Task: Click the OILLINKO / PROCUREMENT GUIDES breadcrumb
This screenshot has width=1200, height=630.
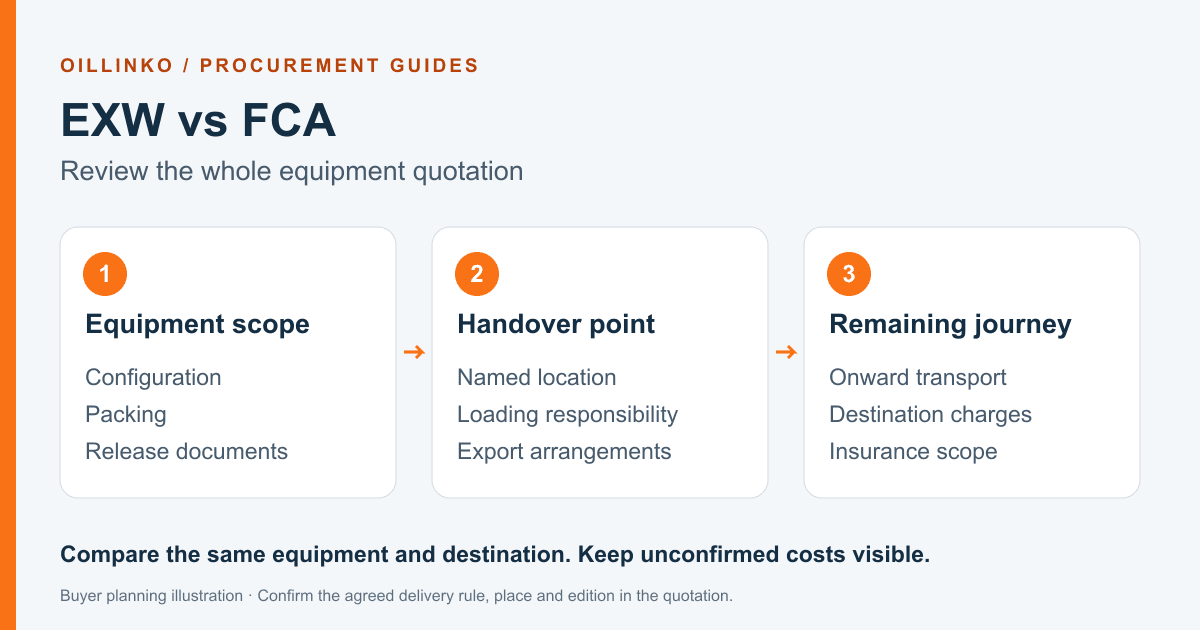Action: pyautogui.click(x=269, y=66)
